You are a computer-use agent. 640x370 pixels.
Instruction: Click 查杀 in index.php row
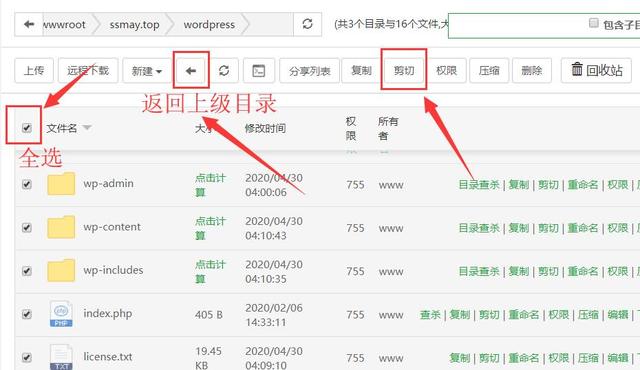click(430, 315)
